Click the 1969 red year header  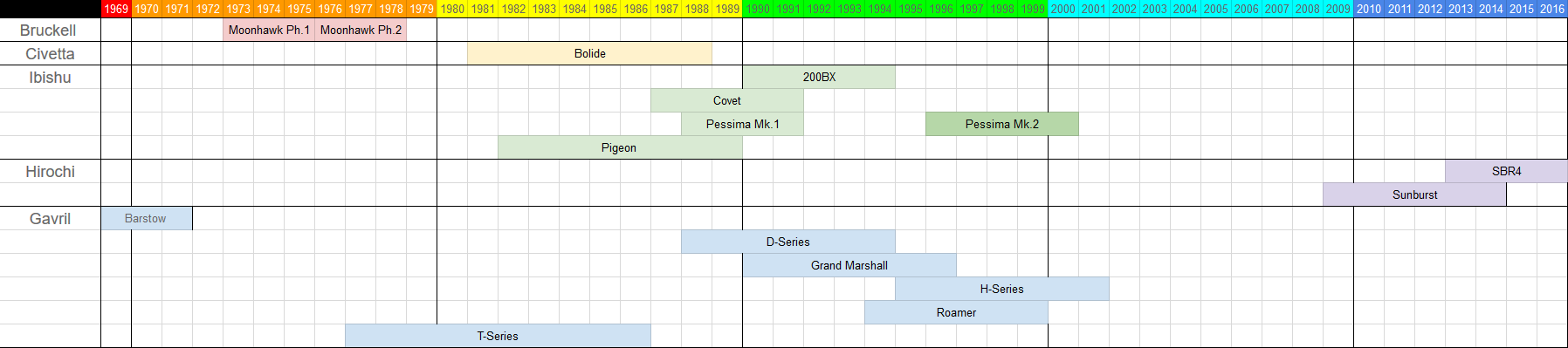[x=116, y=9]
